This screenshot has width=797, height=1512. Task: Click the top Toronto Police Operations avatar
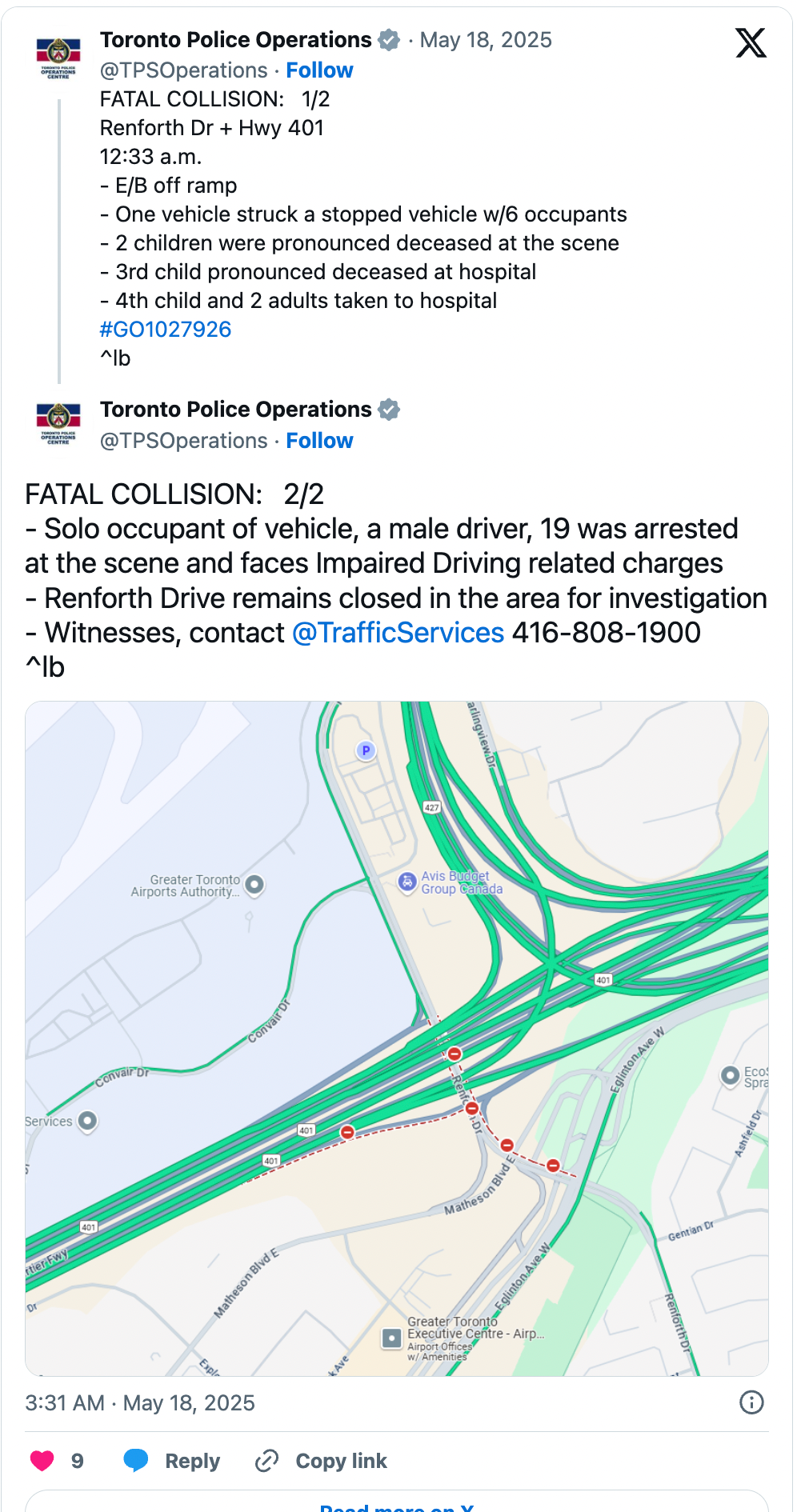(58, 58)
